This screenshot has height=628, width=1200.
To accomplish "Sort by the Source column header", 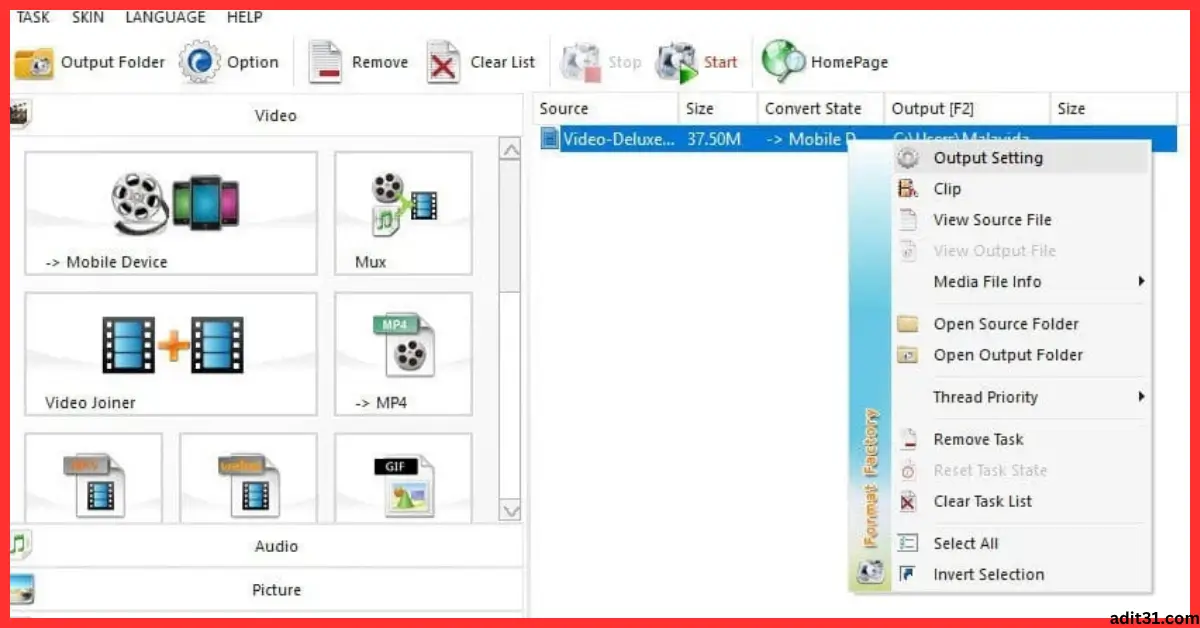I will coord(605,109).
